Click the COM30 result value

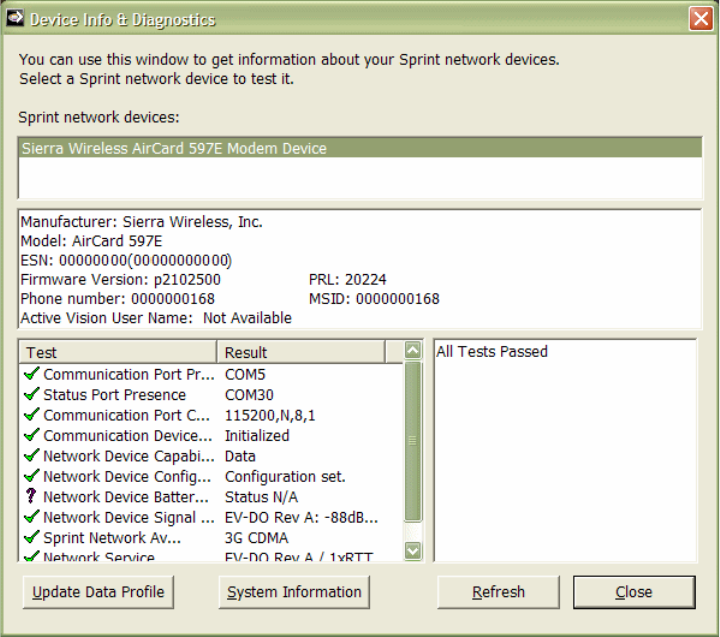[249, 395]
